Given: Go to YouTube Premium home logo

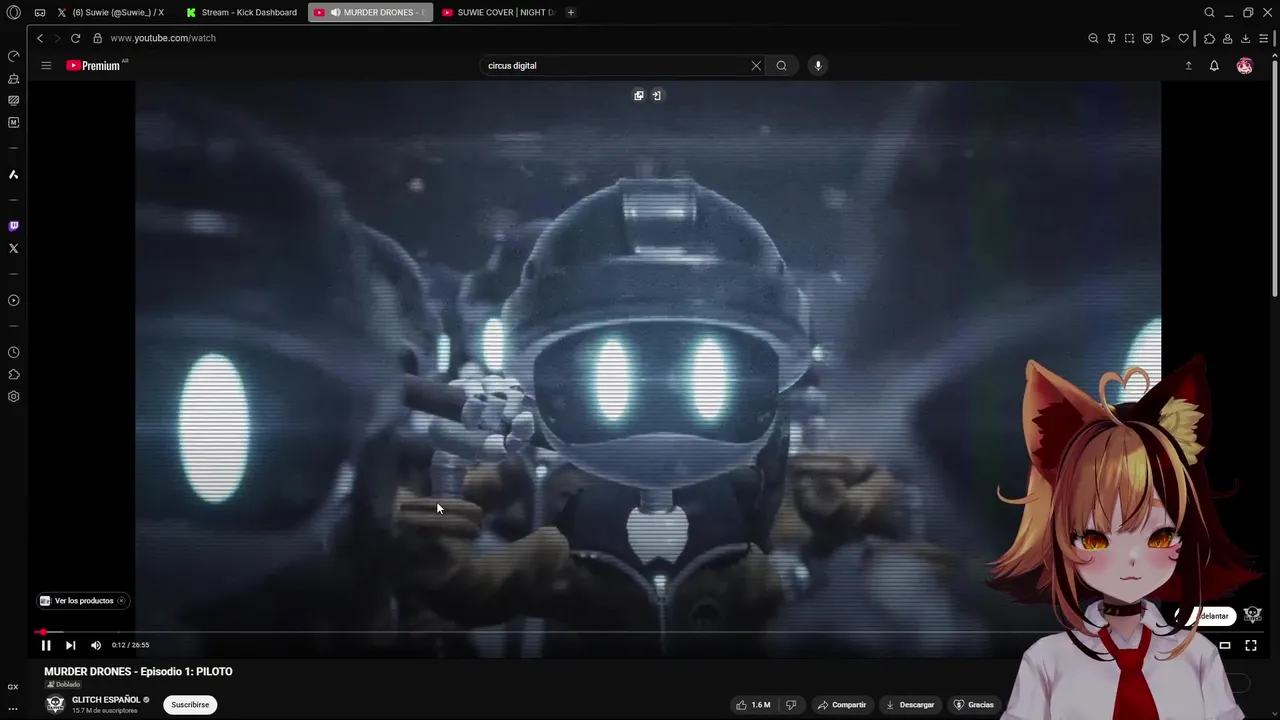Looking at the screenshot, I should [94, 65].
